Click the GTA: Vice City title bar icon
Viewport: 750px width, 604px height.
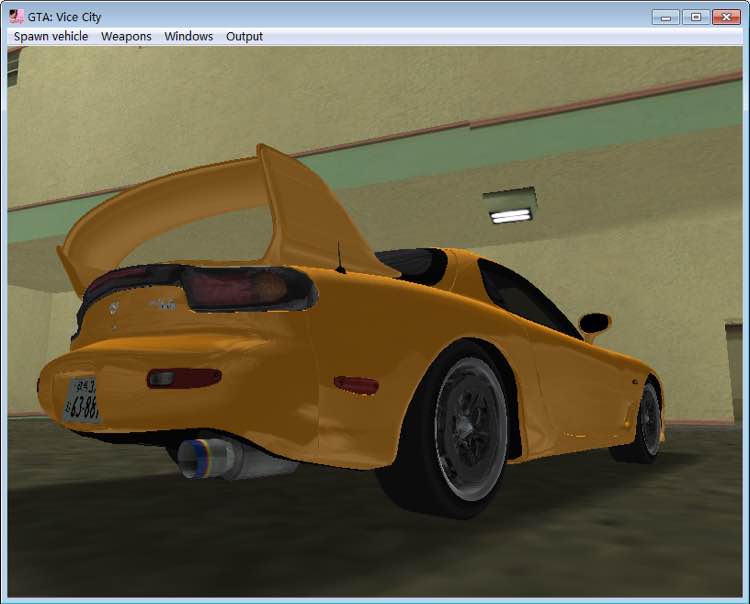[16, 17]
